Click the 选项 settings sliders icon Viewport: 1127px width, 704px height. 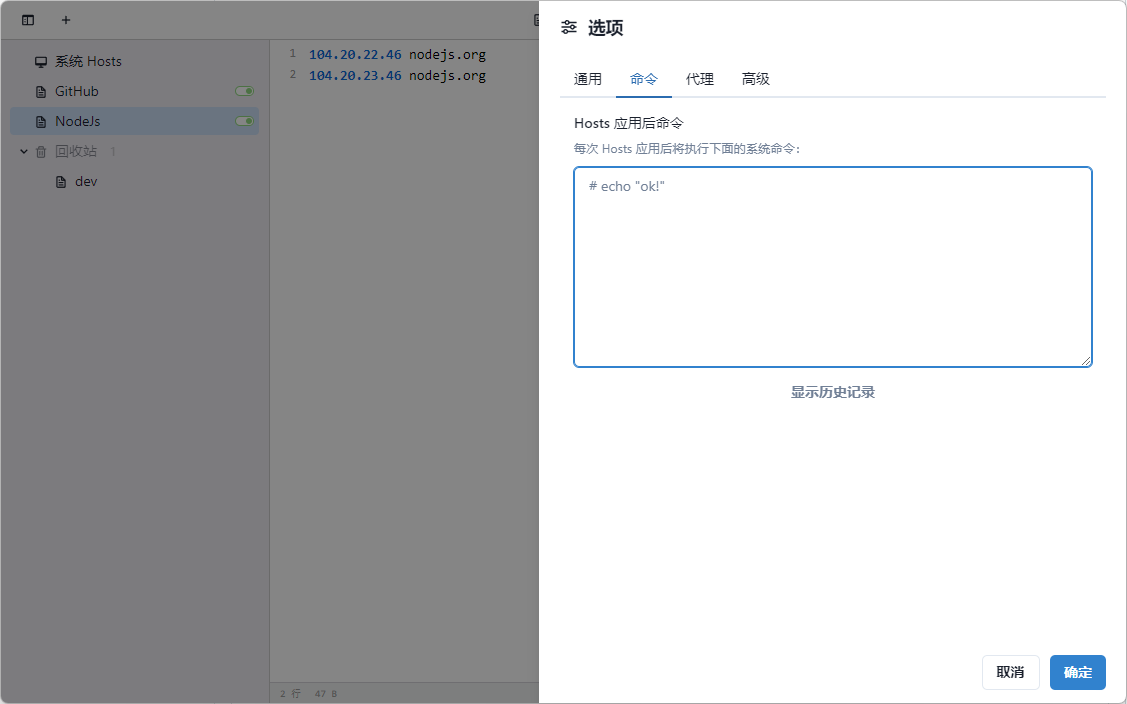coord(569,27)
